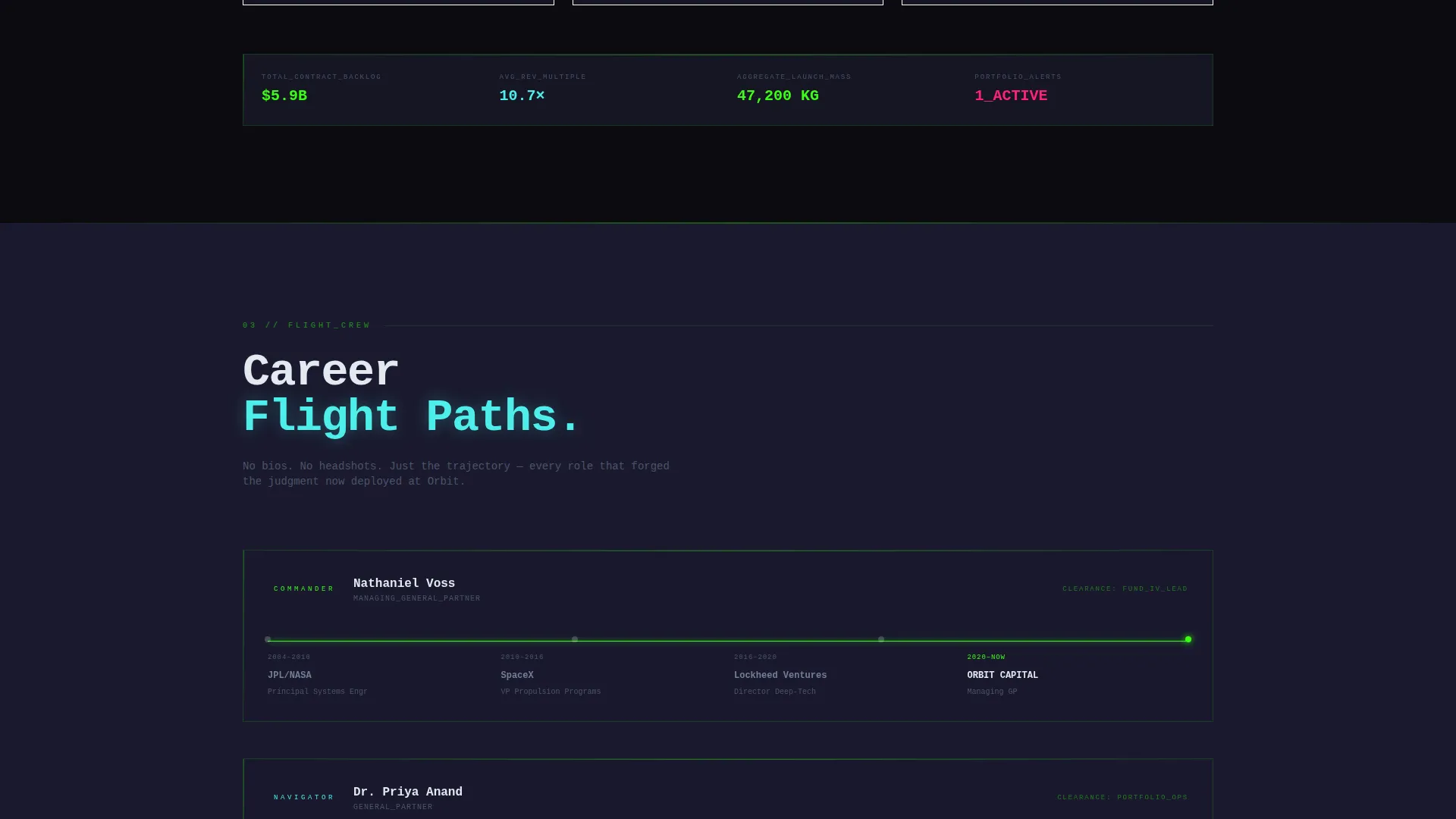Click the CLEARANCE: FUND_IV_LEAD tag
1456x819 pixels.
(1125, 588)
